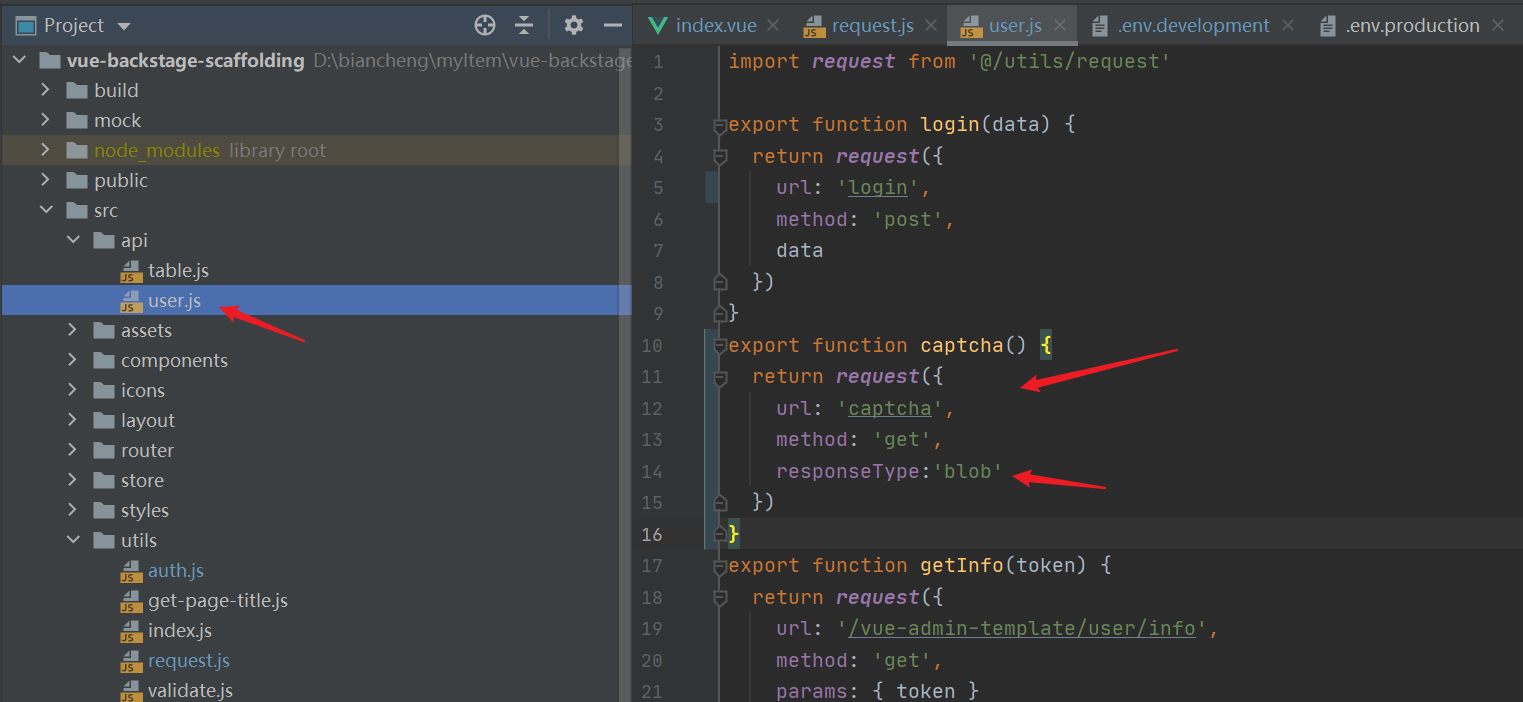This screenshot has height=702, width=1523.
Task: Click the mock folder icon
Action: (x=77, y=120)
